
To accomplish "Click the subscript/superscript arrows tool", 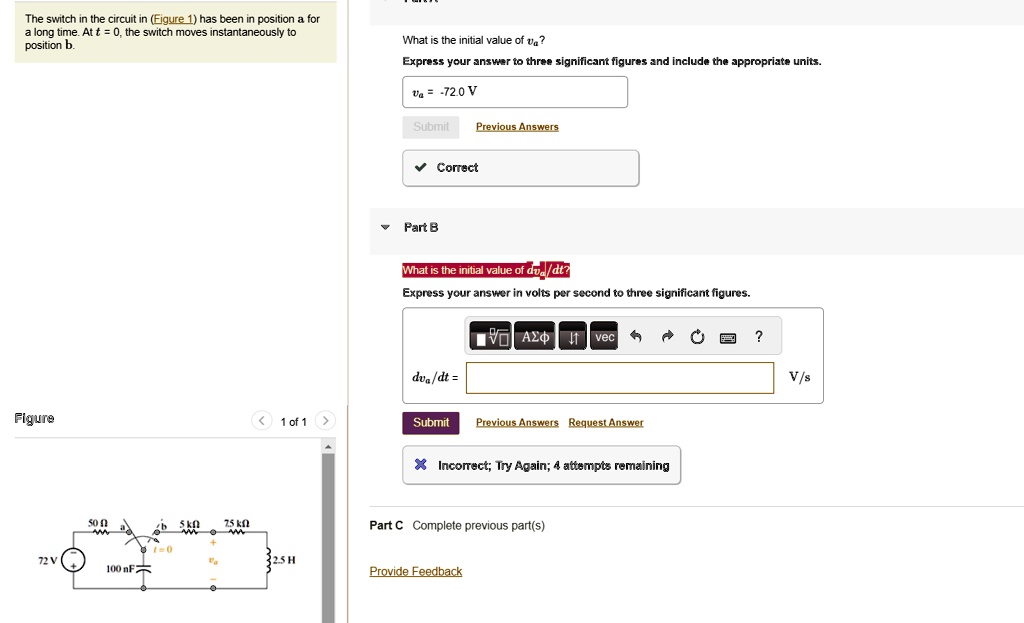I will (573, 336).
